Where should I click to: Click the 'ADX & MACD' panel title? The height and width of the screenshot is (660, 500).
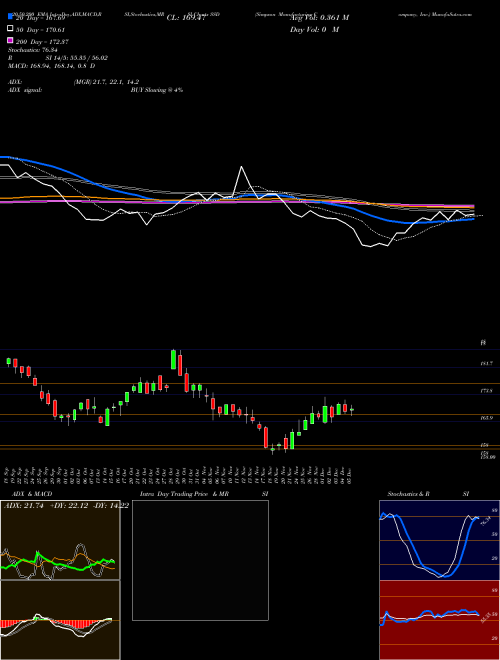point(32,494)
